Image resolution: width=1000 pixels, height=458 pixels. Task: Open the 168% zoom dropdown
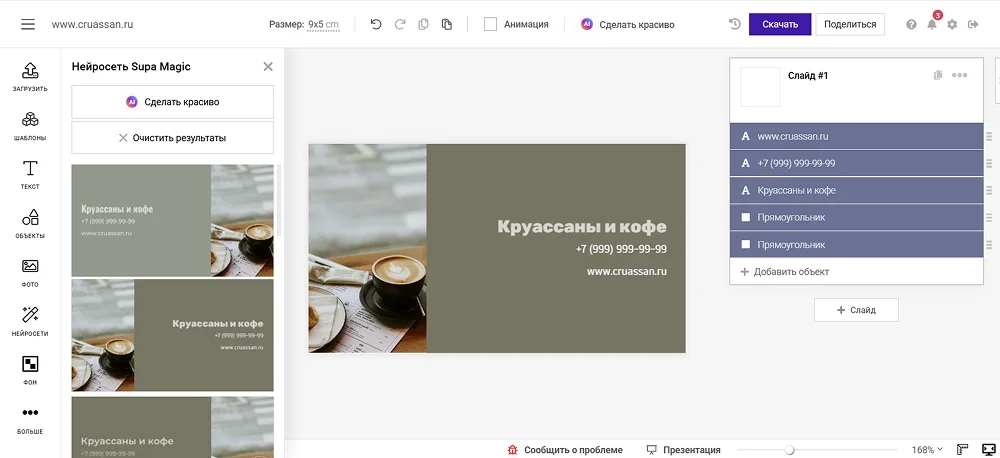(927, 450)
